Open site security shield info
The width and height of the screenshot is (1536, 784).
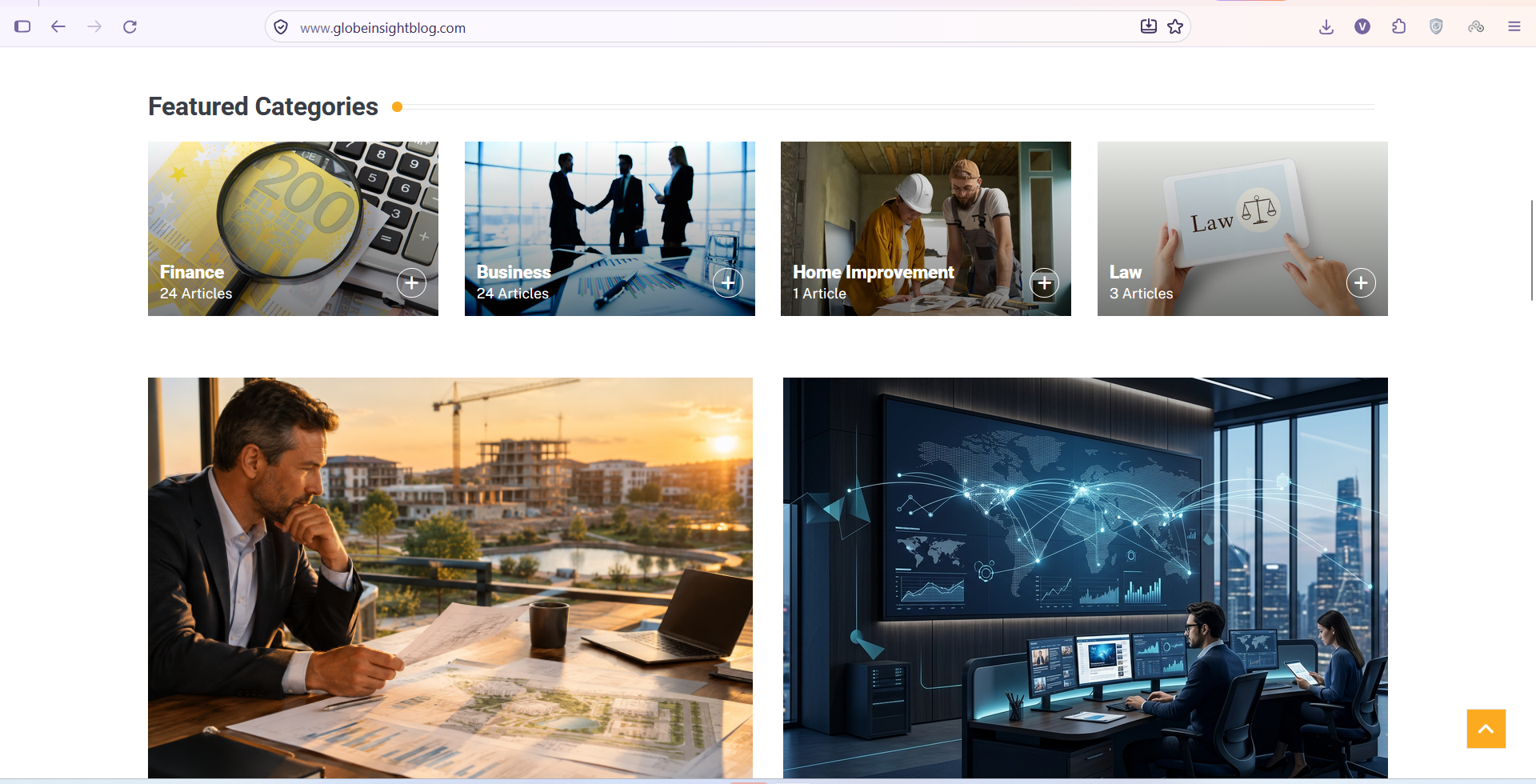click(x=281, y=27)
